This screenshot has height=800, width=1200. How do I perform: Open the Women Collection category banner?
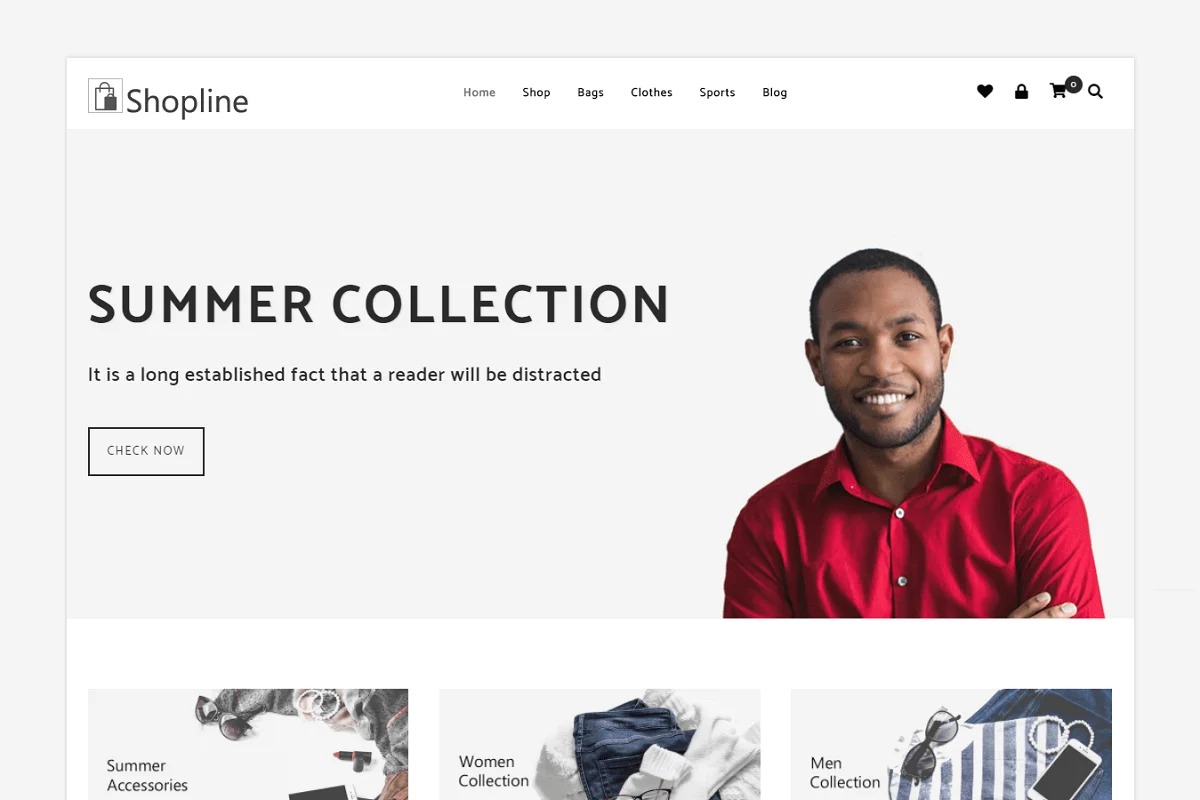tap(600, 744)
